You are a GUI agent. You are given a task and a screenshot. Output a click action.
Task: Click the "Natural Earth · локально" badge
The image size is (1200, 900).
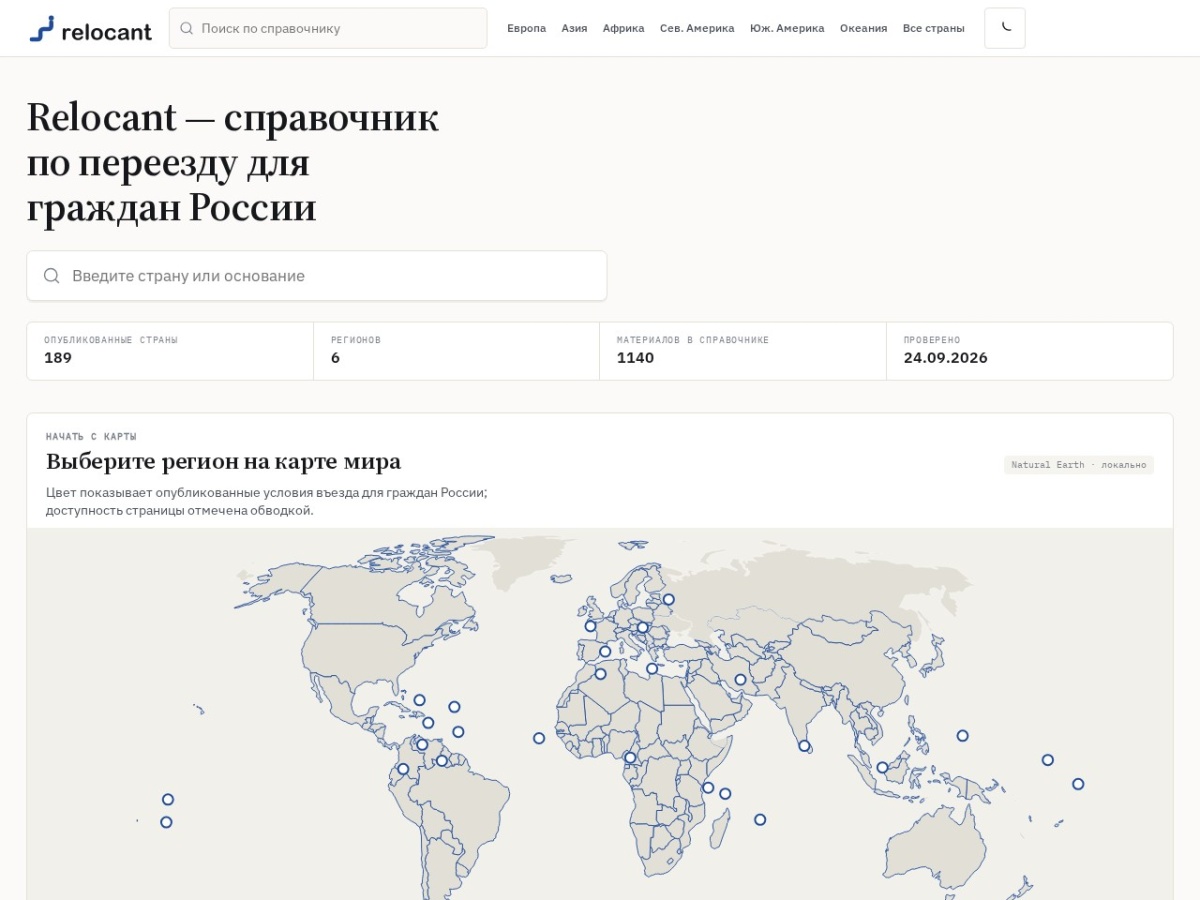(1078, 465)
